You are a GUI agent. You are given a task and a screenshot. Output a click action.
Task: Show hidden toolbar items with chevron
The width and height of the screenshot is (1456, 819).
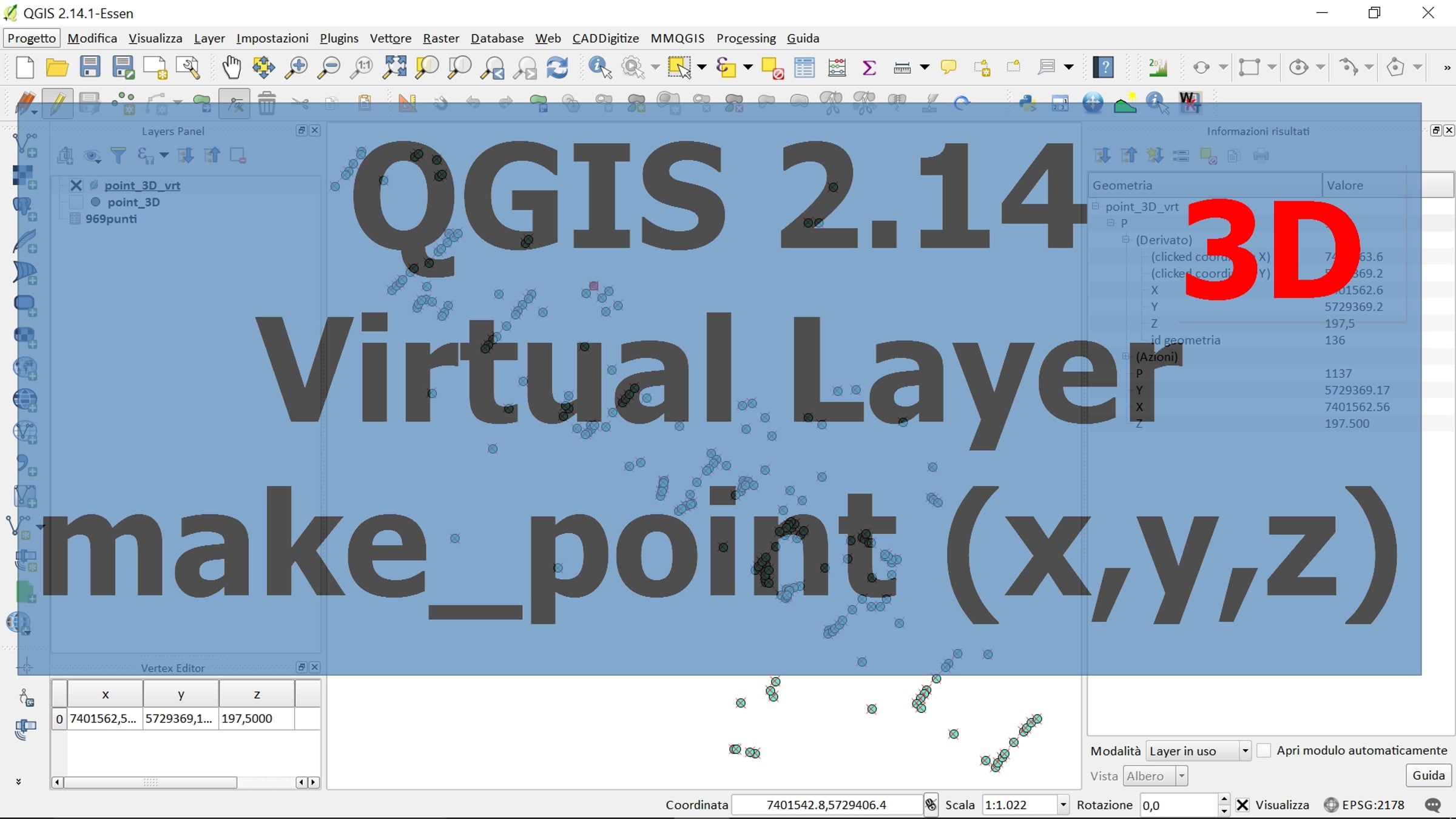tap(1446, 67)
